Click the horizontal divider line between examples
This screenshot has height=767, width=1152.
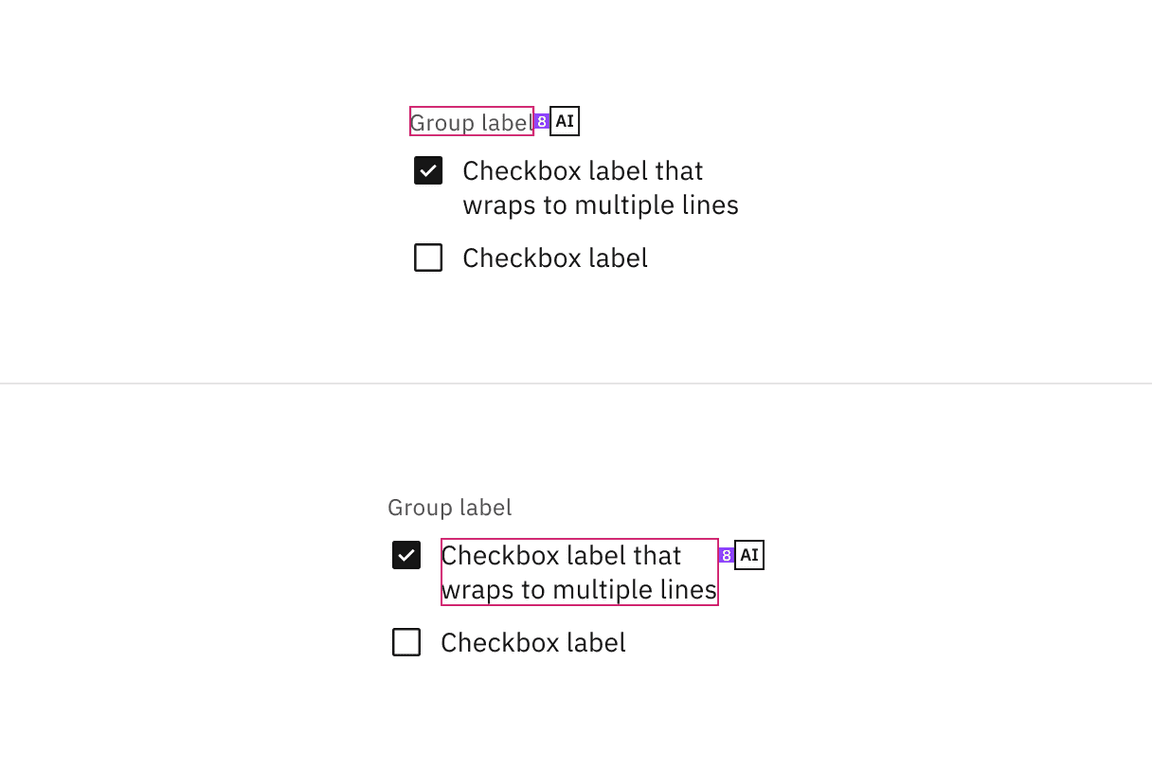click(576, 382)
